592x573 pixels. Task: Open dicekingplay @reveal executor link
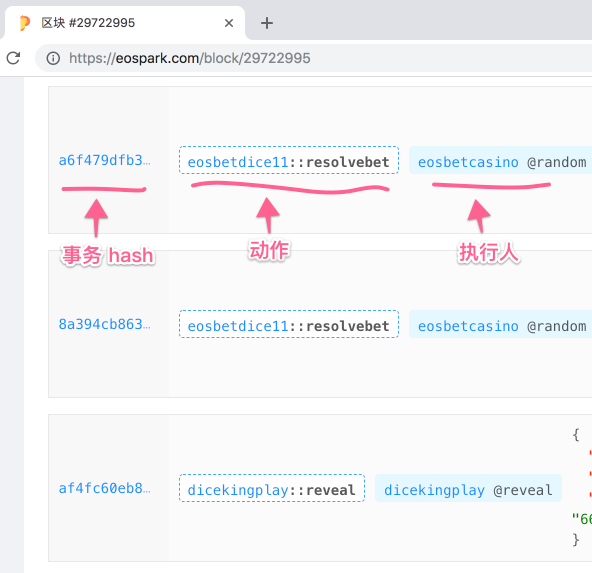[468, 488]
